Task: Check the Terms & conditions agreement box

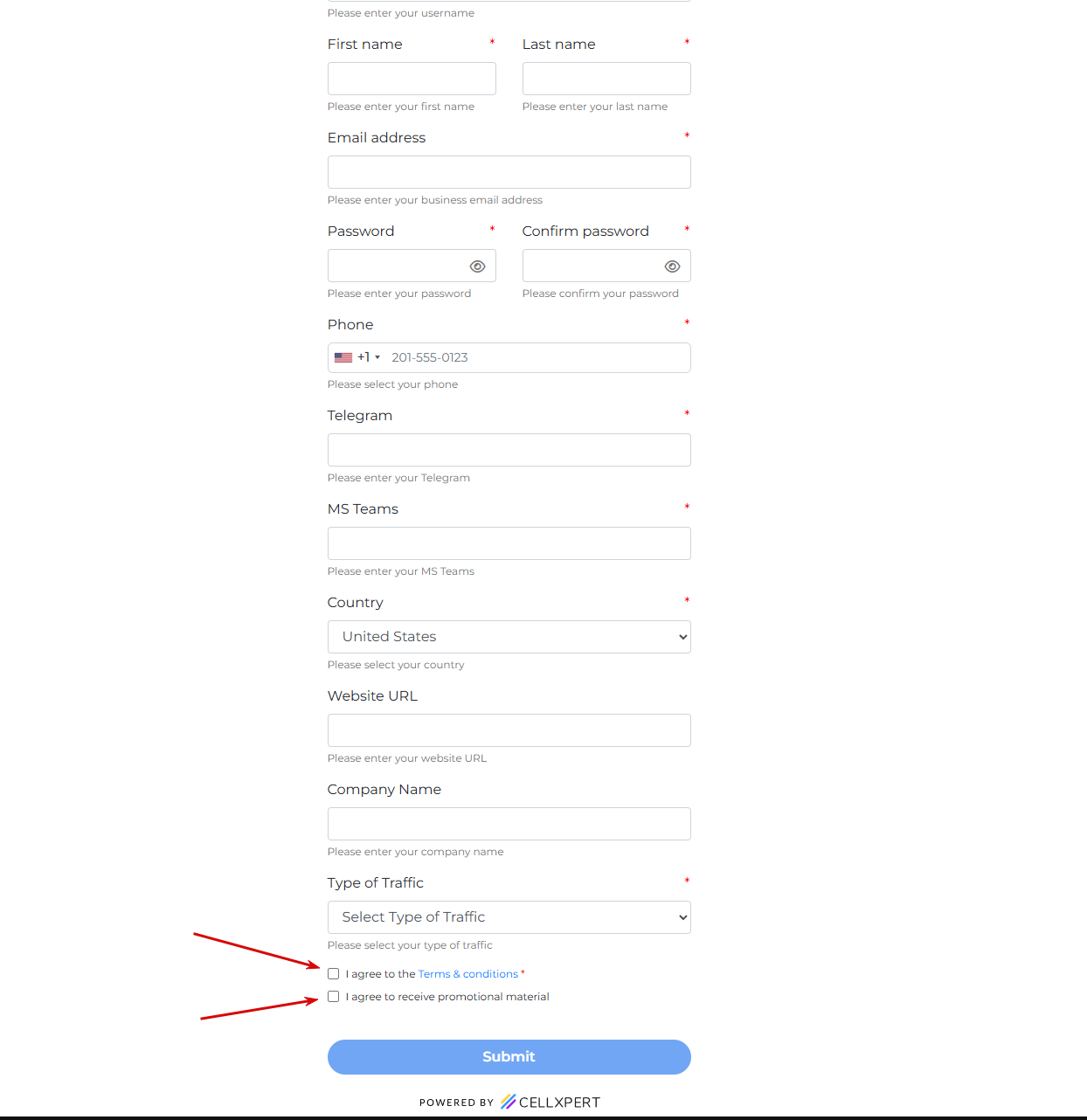Action: pyautogui.click(x=334, y=973)
